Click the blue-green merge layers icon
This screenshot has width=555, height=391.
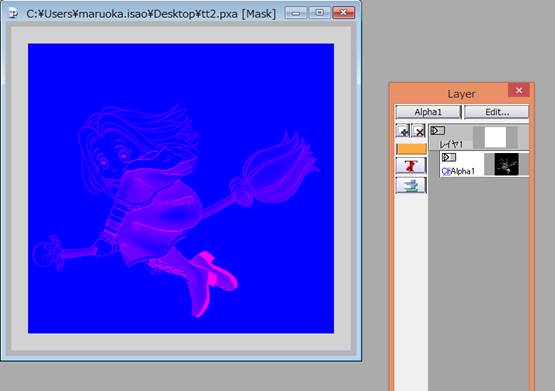tap(411, 185)
